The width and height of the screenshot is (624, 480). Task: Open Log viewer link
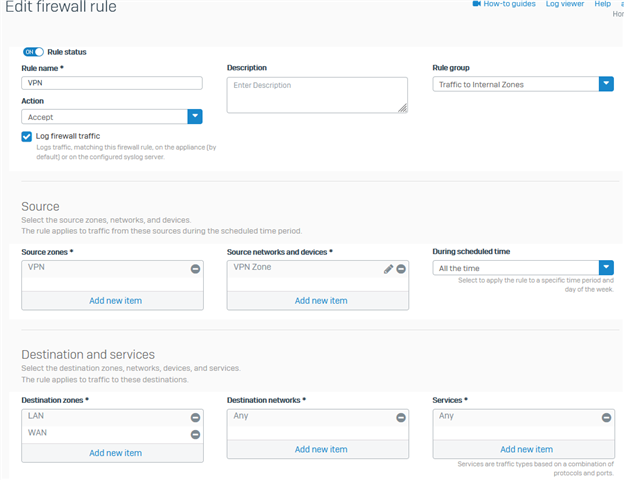[x=565, y=4]
